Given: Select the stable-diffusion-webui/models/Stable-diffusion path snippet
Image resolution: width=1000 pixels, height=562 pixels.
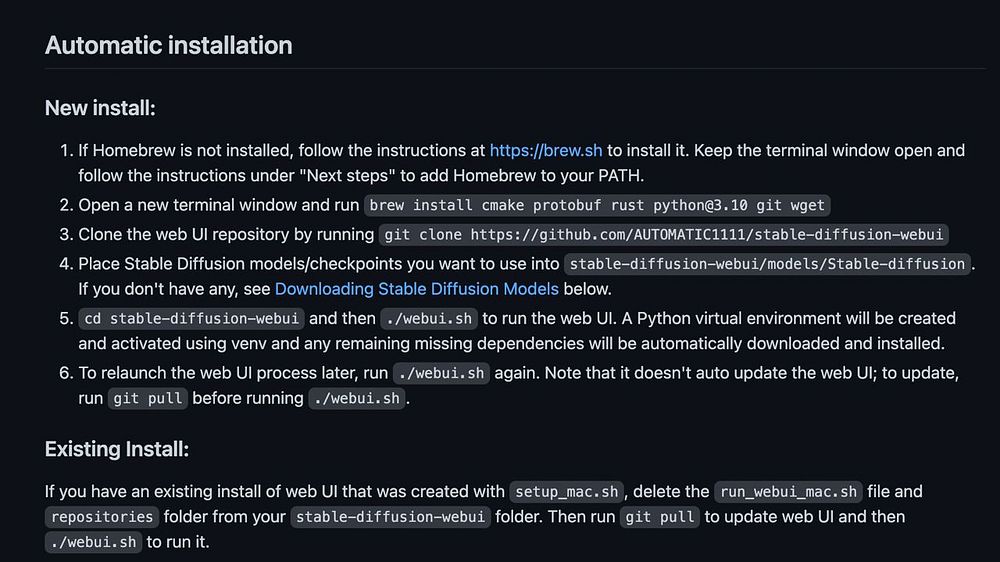Looking at the screenshot, I should click(x=768, y=265).
